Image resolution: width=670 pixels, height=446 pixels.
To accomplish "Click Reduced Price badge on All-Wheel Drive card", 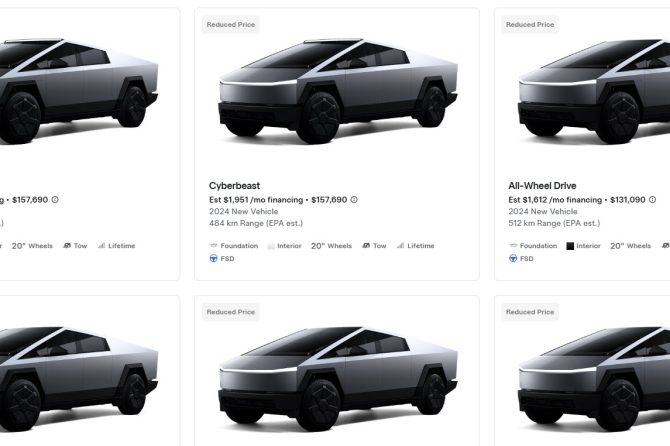I will point(530,25).
